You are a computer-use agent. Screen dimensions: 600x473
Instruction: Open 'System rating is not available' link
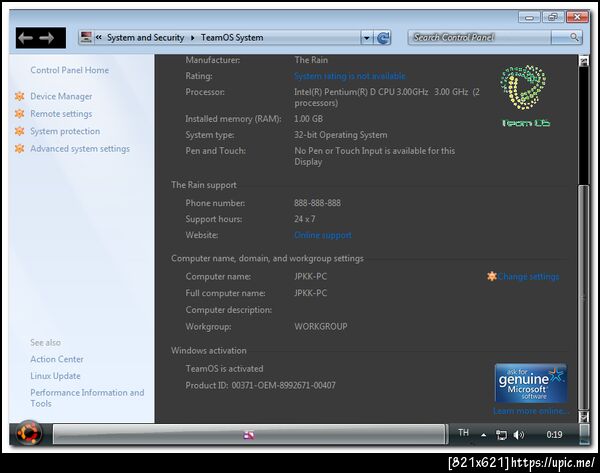(350, 76)
